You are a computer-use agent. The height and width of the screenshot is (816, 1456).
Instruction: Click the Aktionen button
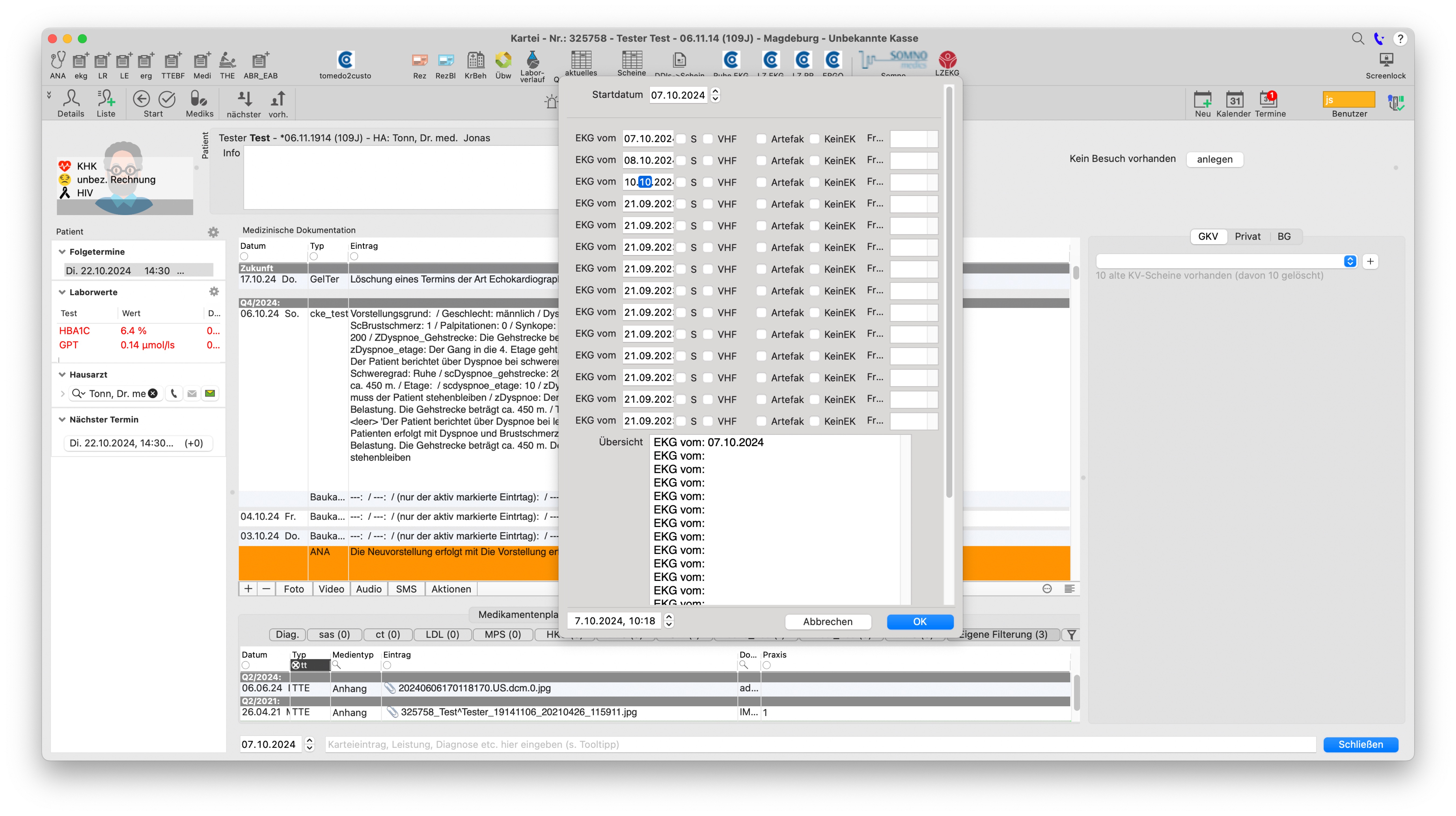450,589
